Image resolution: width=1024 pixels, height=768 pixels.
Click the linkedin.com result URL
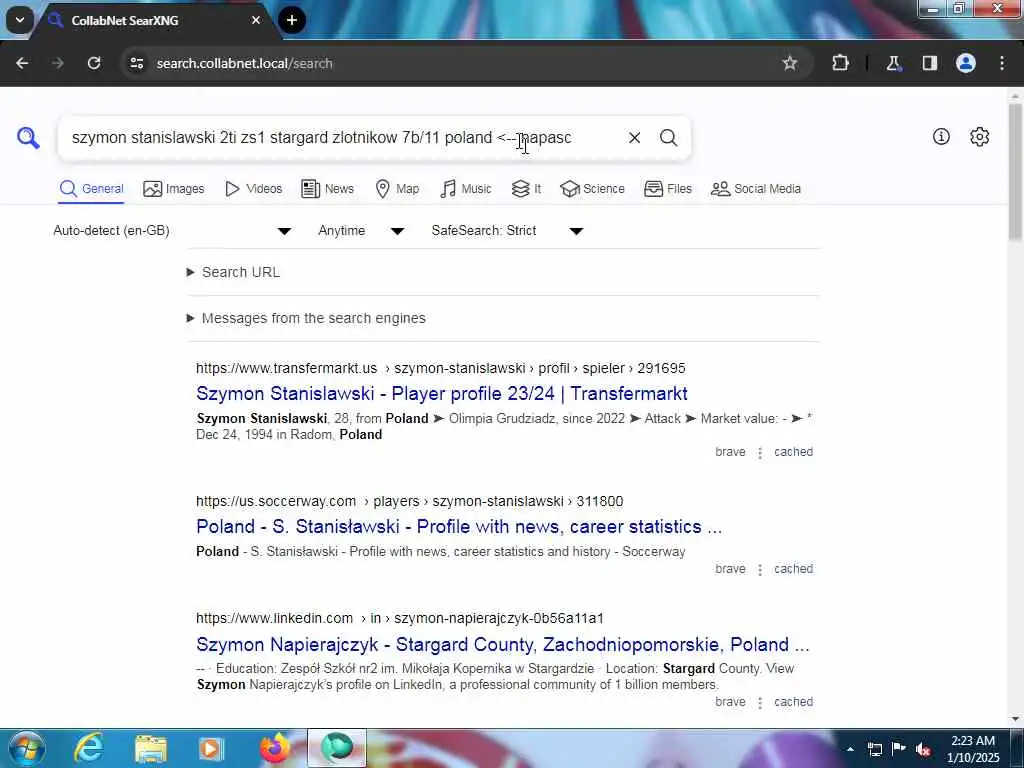pyautogui.click(x=400, y=618)
